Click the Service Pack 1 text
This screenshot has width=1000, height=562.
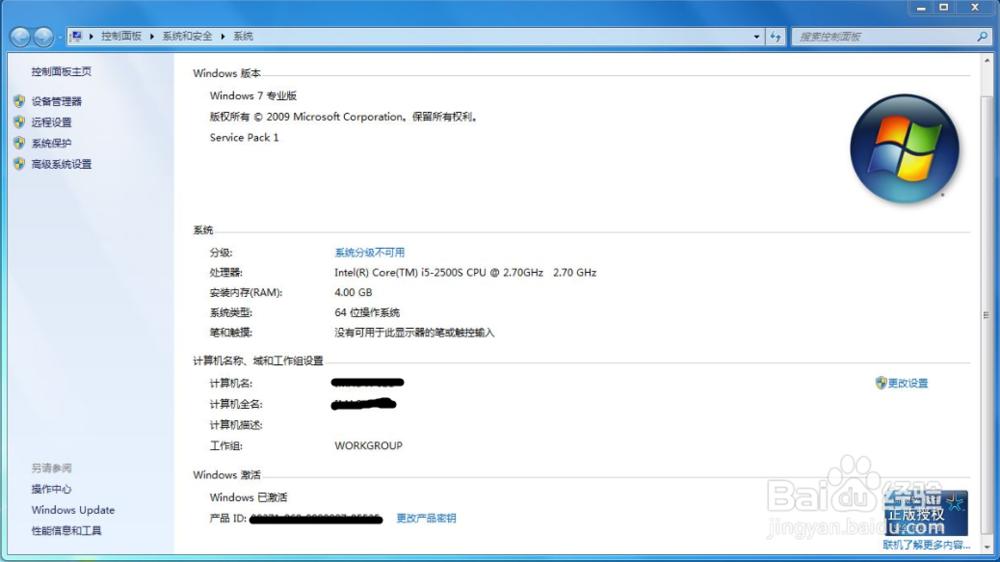coord(244,137)
